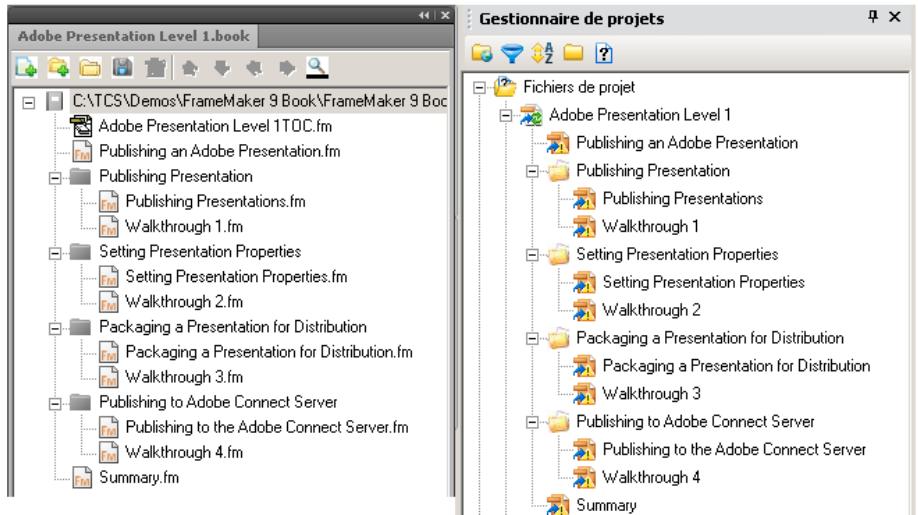The height and width of the screenshot is (515, 918).
Task: Click the FM icon beside Summary.fm
Action: pos(82,478)
